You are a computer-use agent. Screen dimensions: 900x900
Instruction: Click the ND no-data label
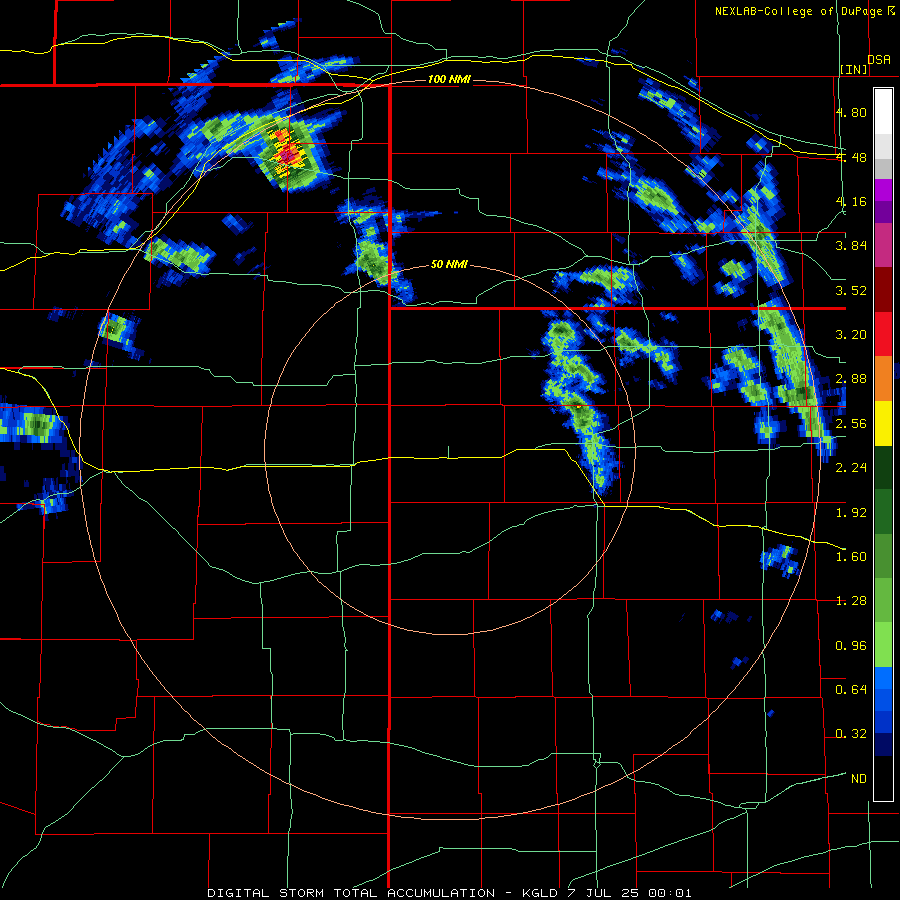click(x=859, y=779)
